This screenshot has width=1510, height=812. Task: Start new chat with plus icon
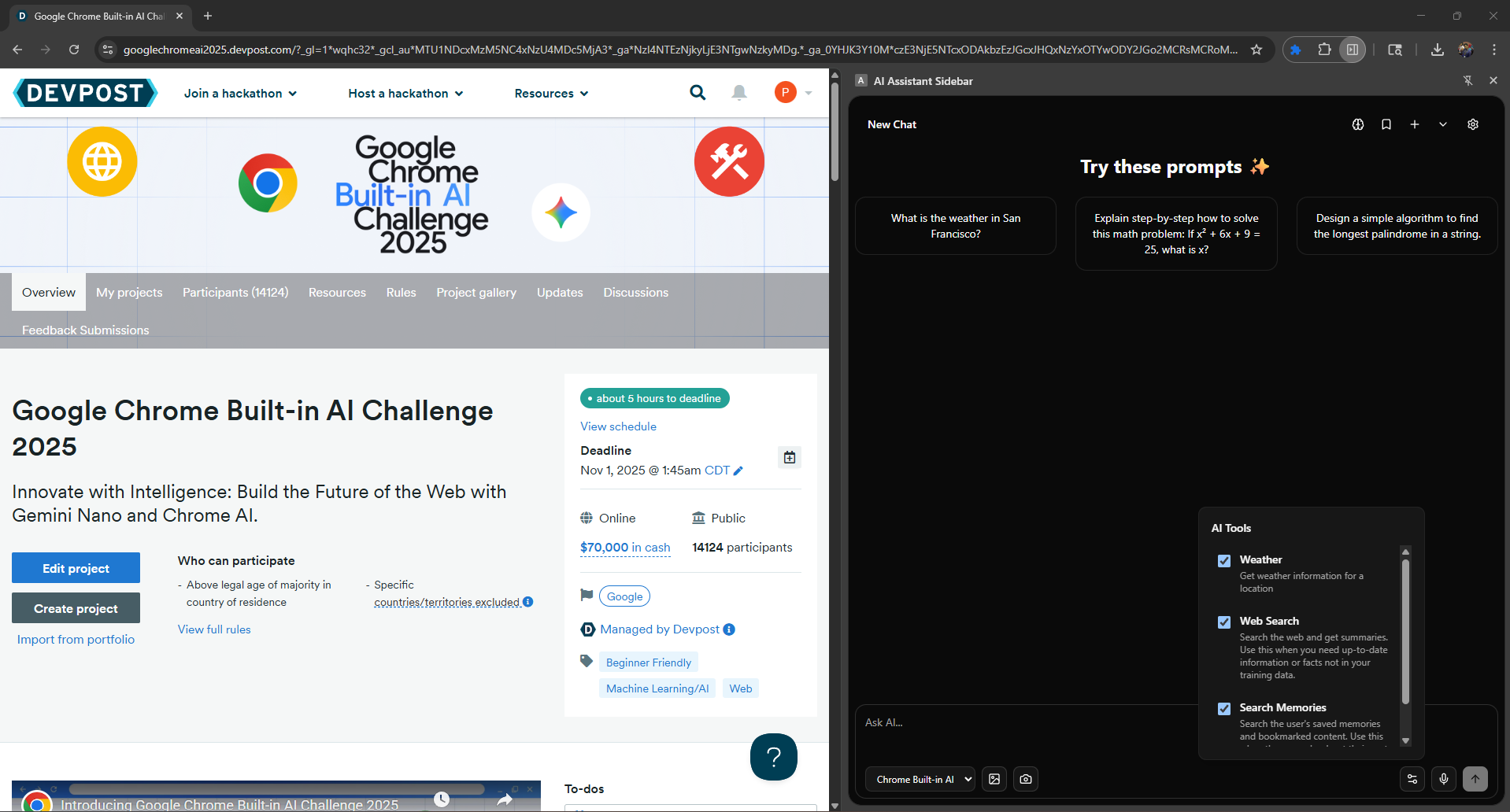click(x=1415, y=124)
